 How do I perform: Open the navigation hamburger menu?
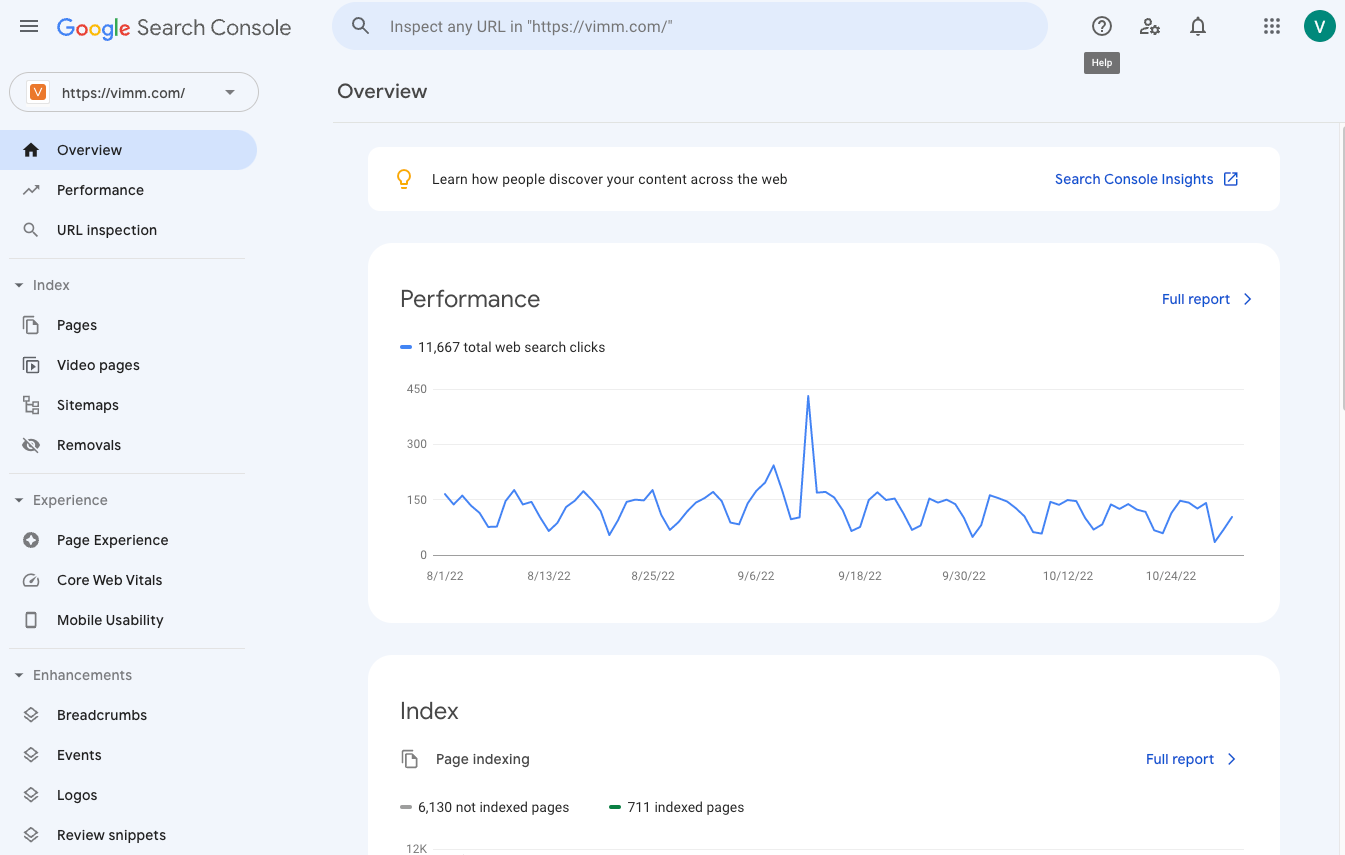coord(28,26)
